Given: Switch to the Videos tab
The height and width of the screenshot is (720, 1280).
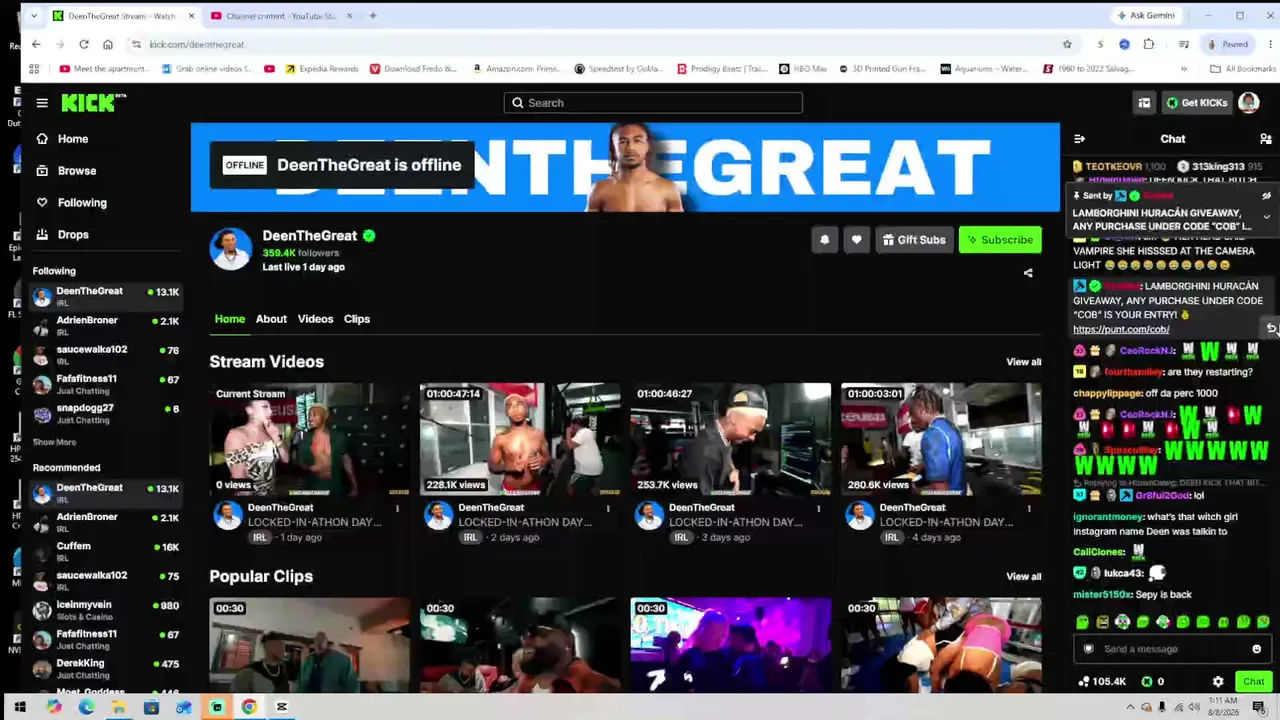Looking at the screenshot, I should [x=315, y=319].
